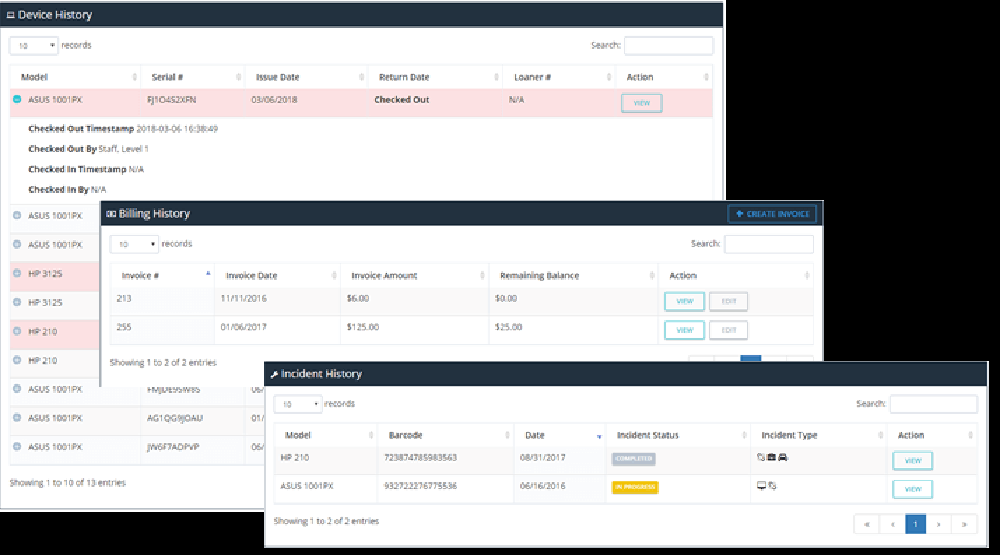Screen dimensions: 1000x555
Task: Expand the highlighted HP 210 device row
Action: [17, 331]
